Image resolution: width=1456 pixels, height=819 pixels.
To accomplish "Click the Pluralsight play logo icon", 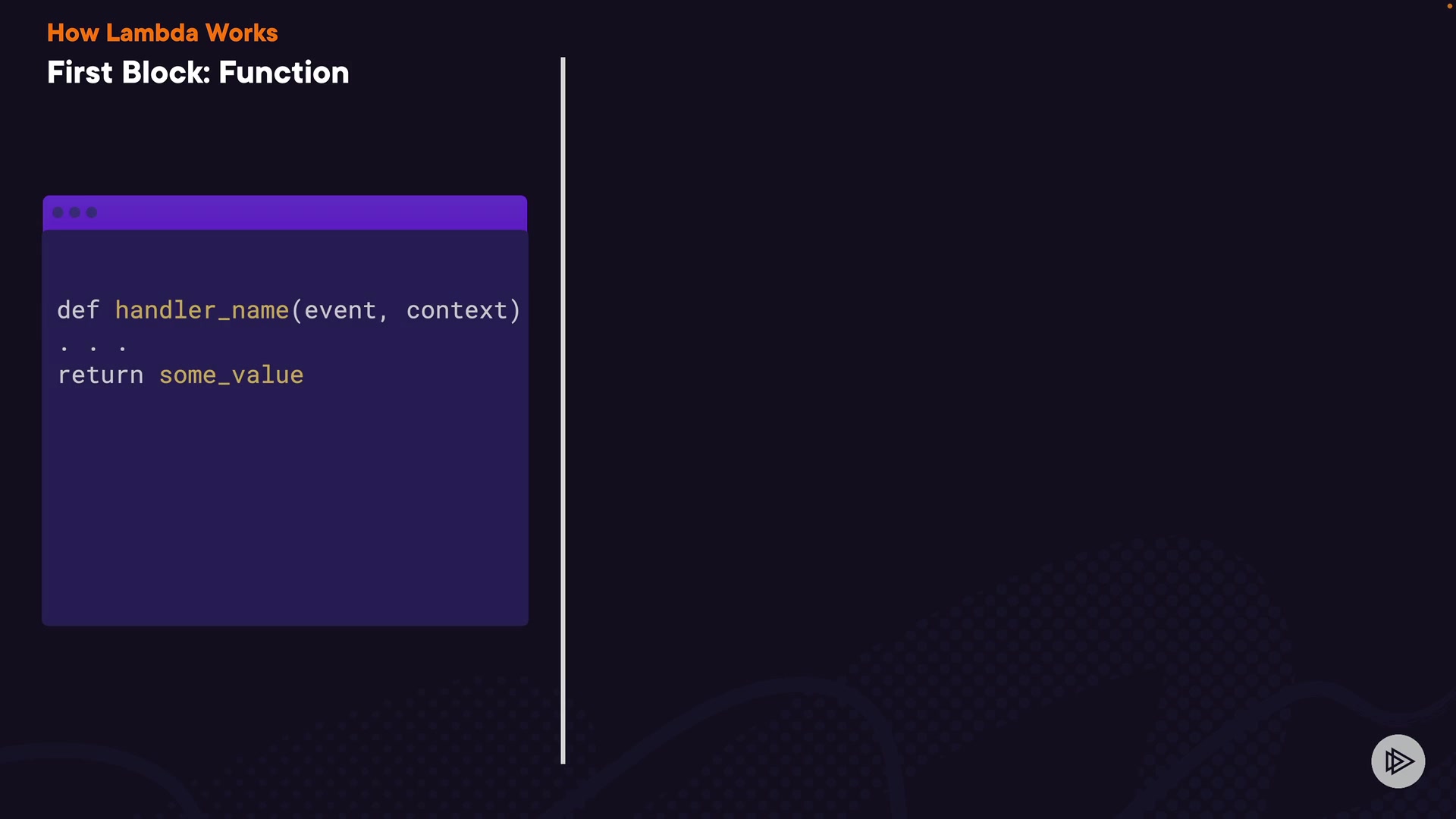I will pyautogui.click(x=1398, y=761).
